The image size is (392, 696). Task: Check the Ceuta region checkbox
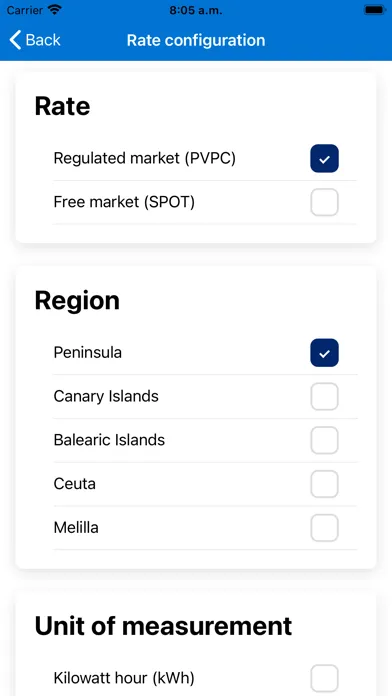click(325, 484)
